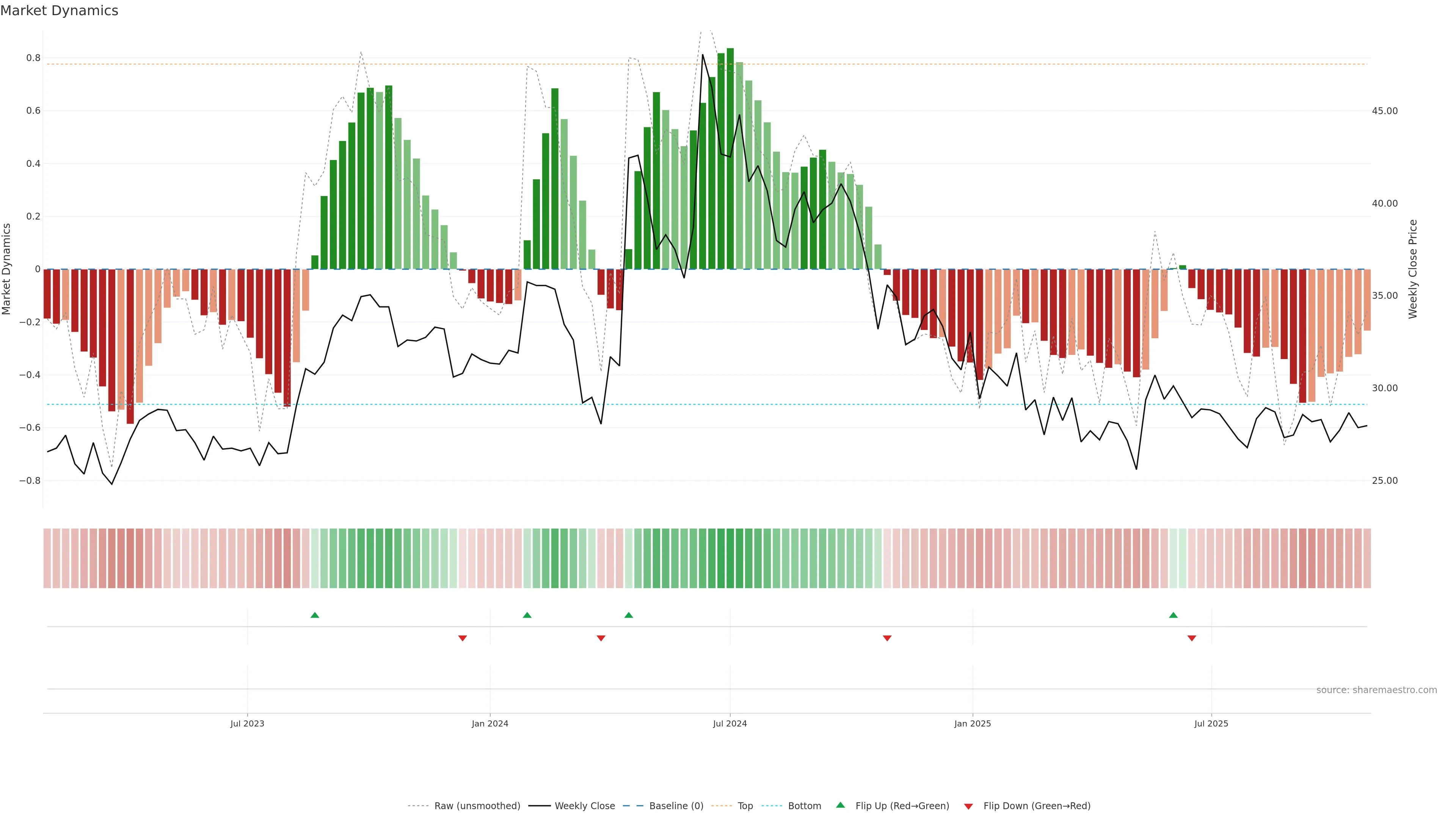Click the Flip Down red triangle legend icon

click(x=968, y=806)
